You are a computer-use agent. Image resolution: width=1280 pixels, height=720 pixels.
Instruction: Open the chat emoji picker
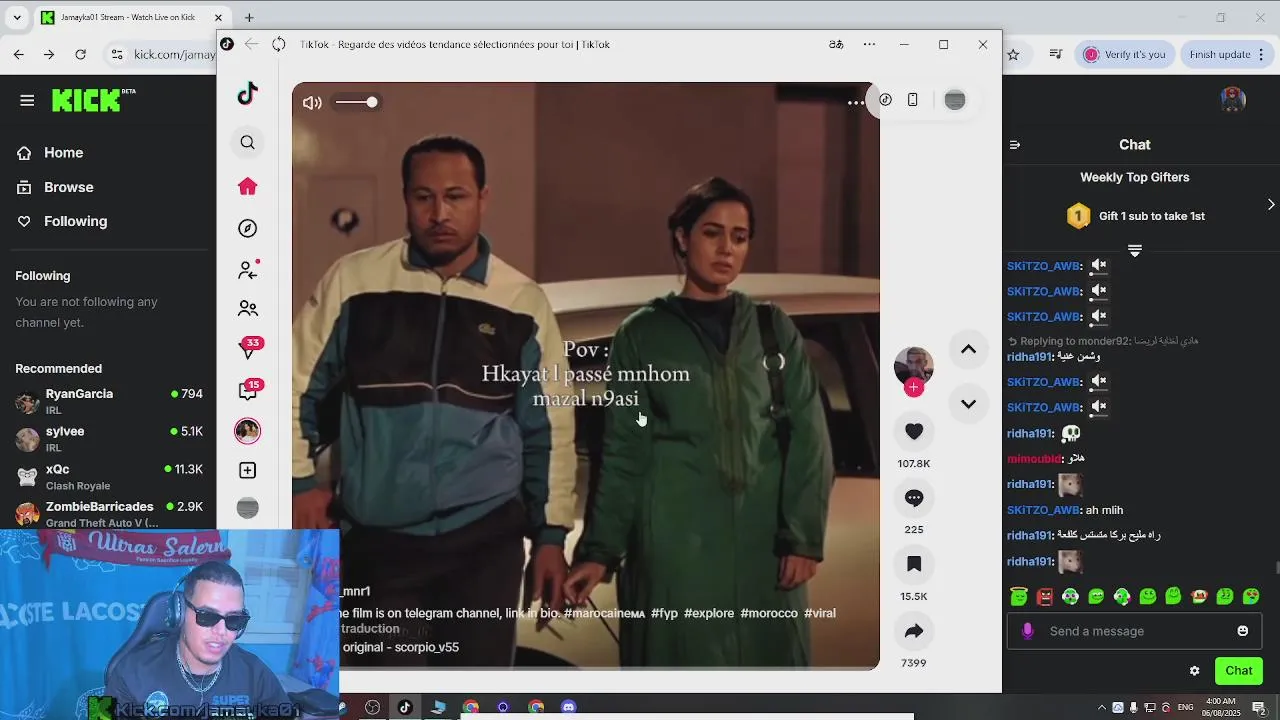coord(1243,631)
